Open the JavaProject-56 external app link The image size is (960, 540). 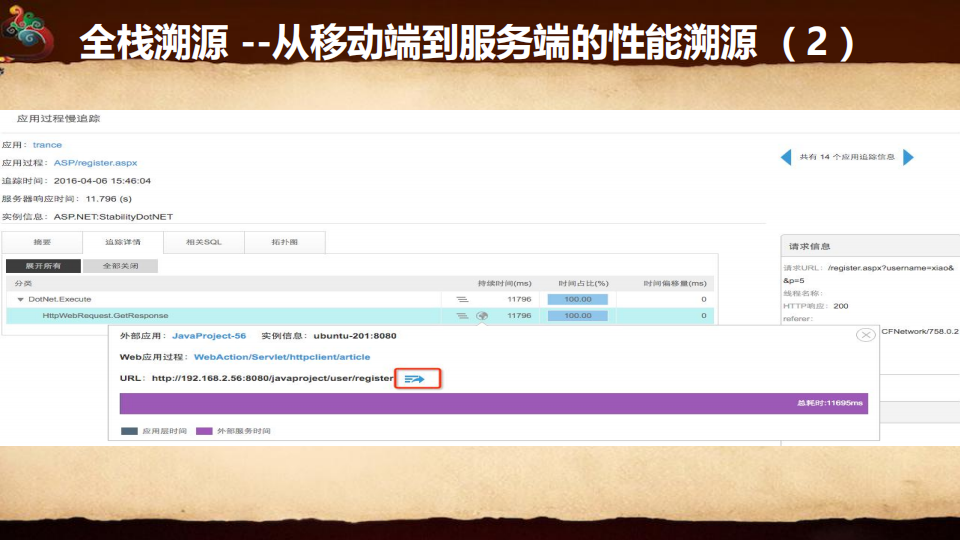[209, 336]
